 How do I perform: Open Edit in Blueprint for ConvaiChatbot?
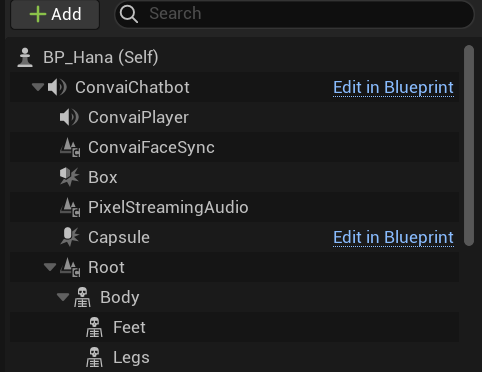393,88
